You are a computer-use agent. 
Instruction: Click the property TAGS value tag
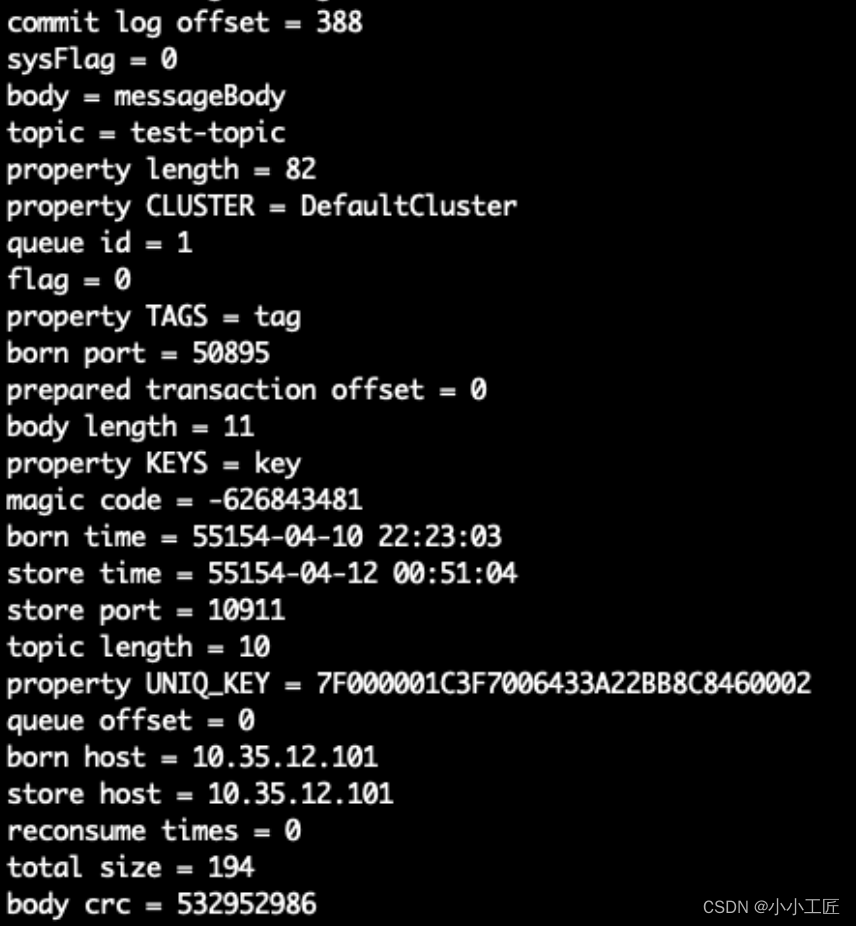pos(277,317)
